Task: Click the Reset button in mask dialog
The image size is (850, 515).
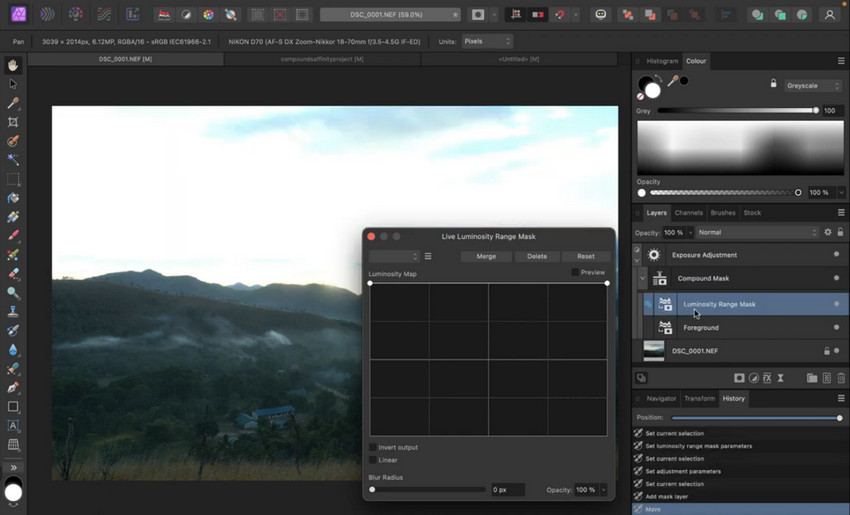Action: coord(586,256)
